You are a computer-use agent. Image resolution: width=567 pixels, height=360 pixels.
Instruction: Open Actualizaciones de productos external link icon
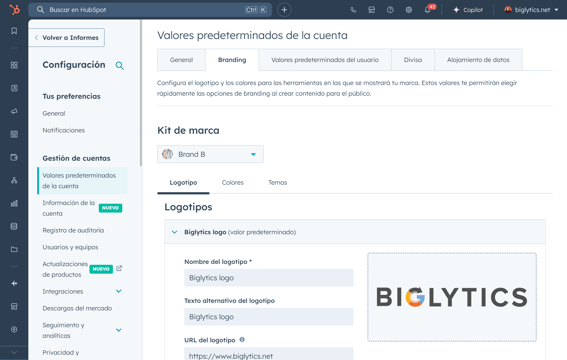(119, 268)
